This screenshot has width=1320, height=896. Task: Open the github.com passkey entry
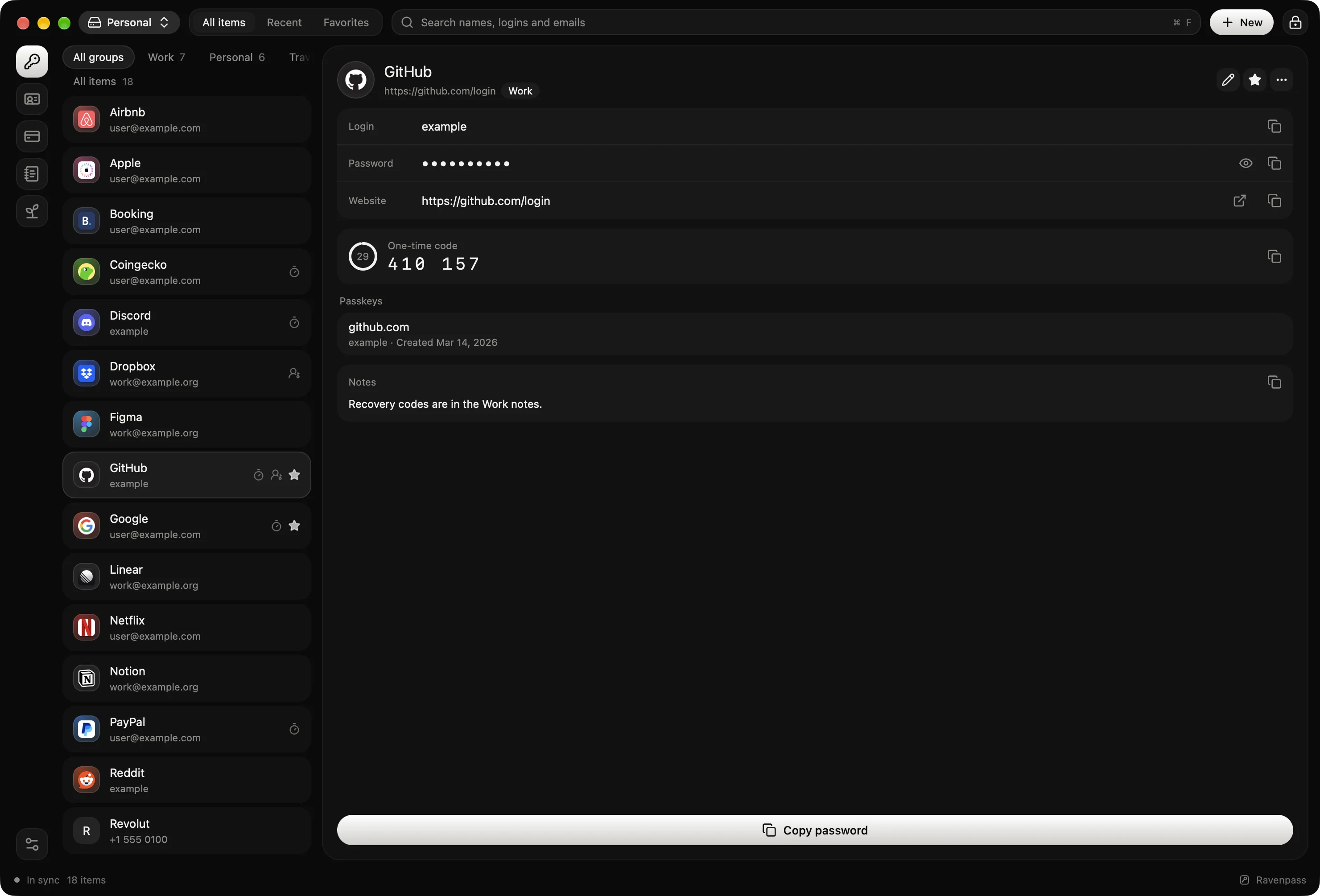814,334
